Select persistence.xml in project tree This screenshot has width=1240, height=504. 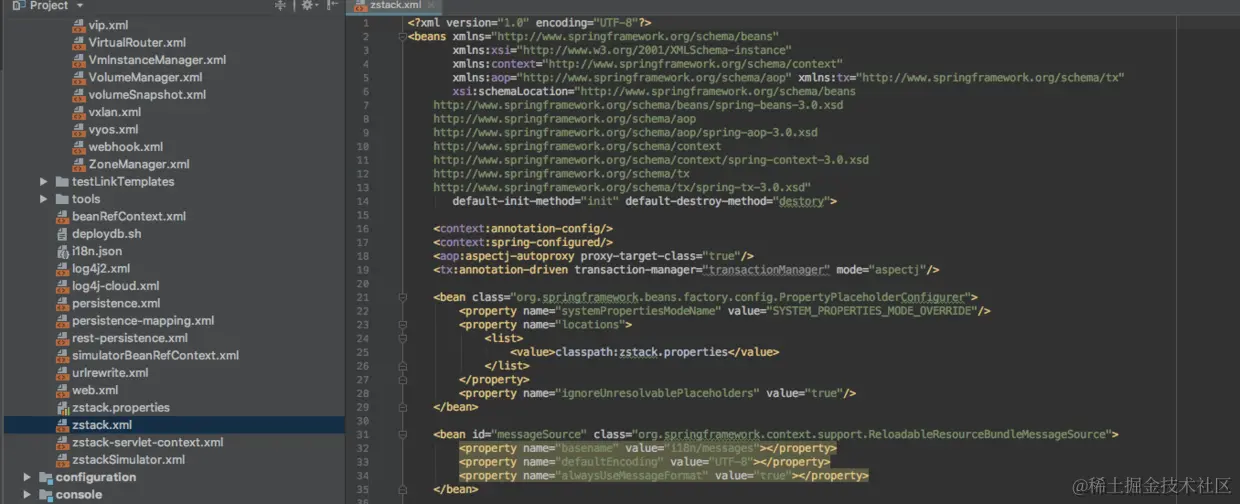(x=116, y=303)
